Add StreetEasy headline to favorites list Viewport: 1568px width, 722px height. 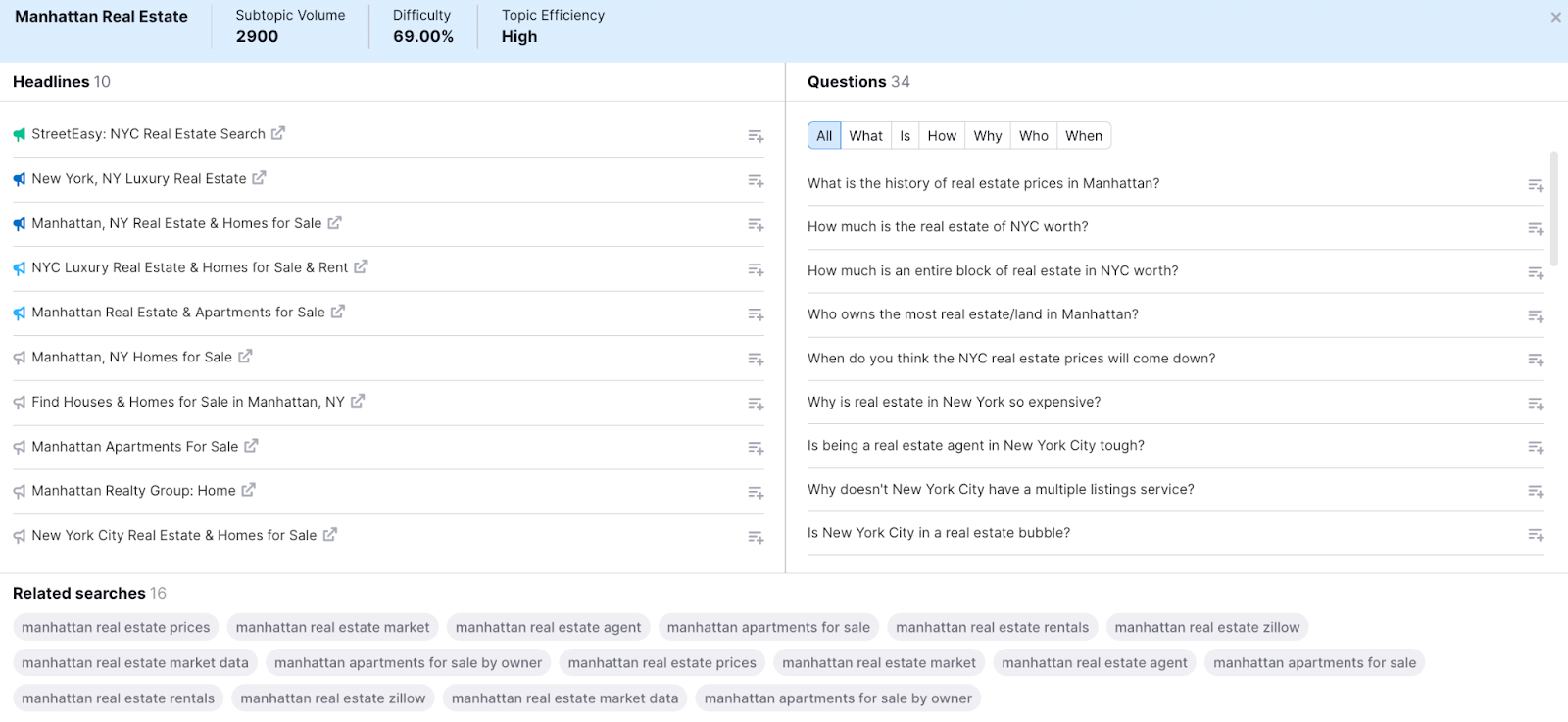[x=756, y=136]
